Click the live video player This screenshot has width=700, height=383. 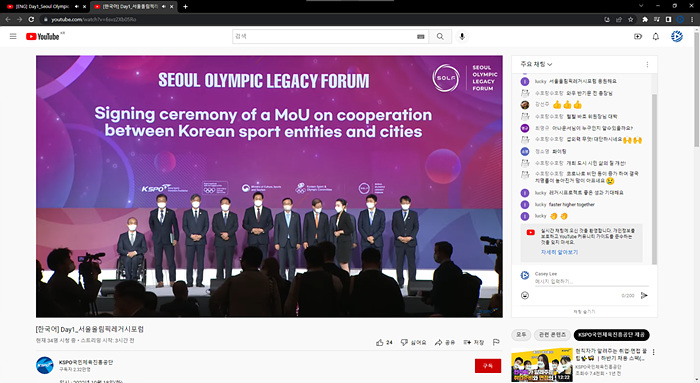(x=269, y=186)
